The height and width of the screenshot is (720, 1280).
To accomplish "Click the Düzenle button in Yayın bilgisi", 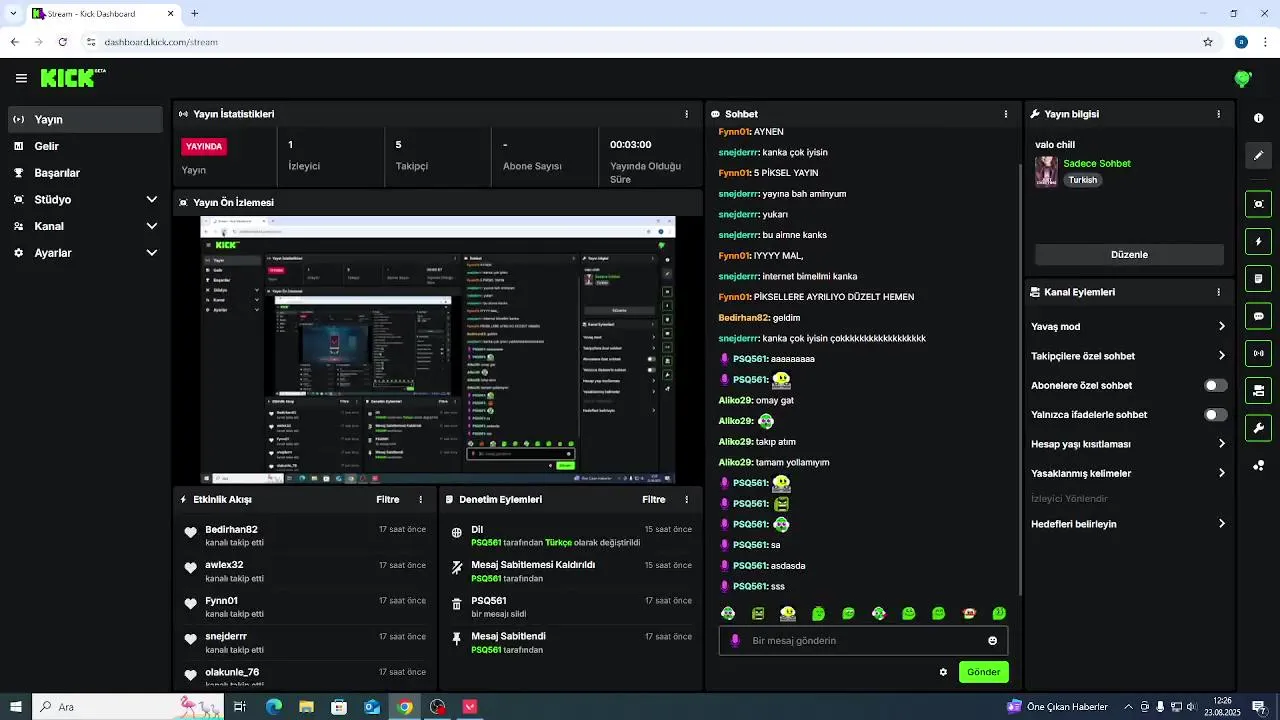I will pyautogui.click(x=1129, y=254).
